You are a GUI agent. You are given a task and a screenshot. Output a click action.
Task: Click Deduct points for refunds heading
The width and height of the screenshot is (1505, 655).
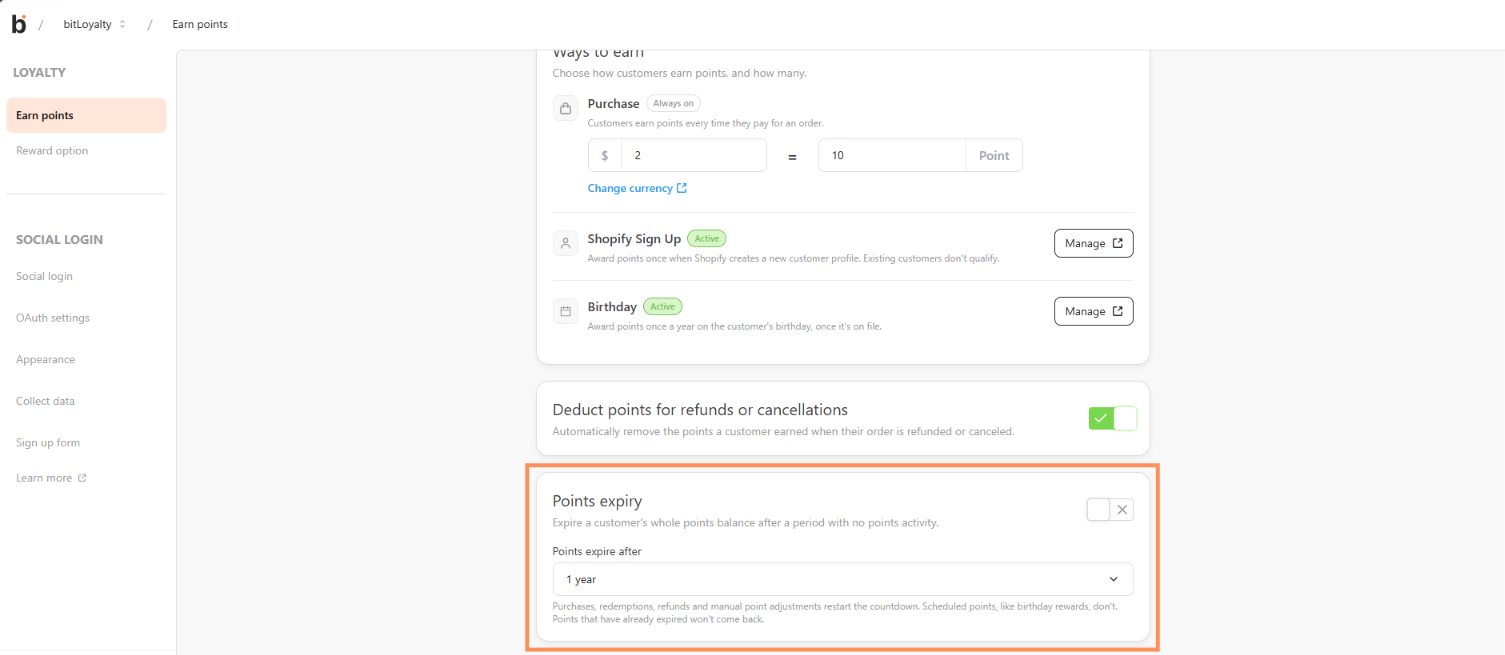(x=700, y=410)
